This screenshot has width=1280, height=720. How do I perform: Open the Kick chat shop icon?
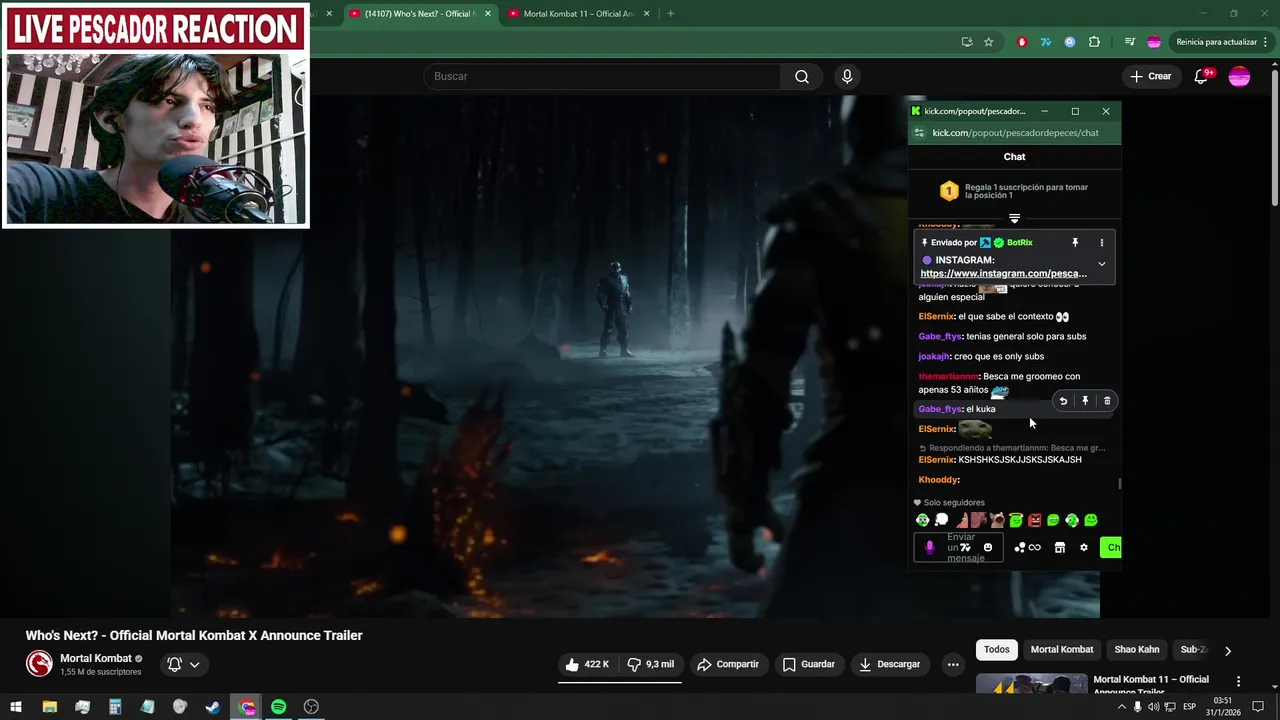tap(1060, 548)
